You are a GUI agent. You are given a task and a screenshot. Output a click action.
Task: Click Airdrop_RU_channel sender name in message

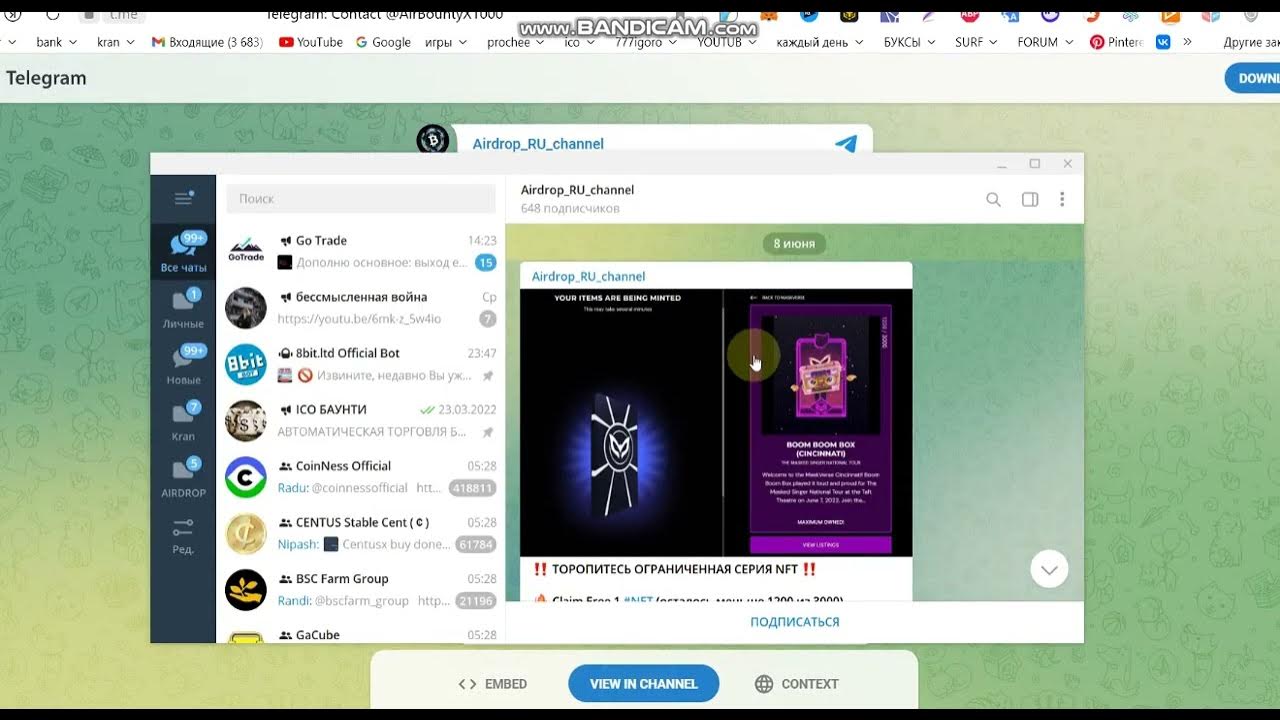click(588, 276)
